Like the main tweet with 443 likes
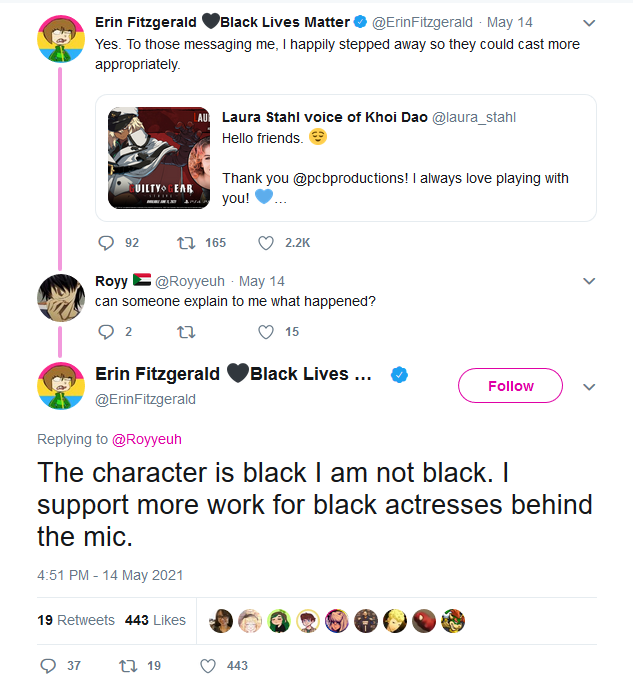The height and width of the screenshot is (684, 633). click(208, 666)
